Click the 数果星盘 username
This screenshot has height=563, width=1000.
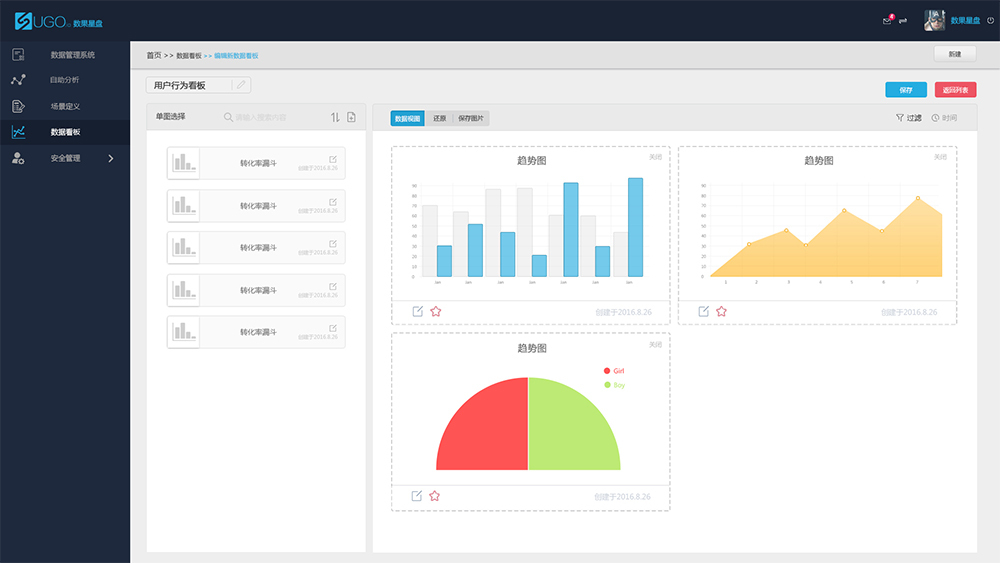point(965,20)
